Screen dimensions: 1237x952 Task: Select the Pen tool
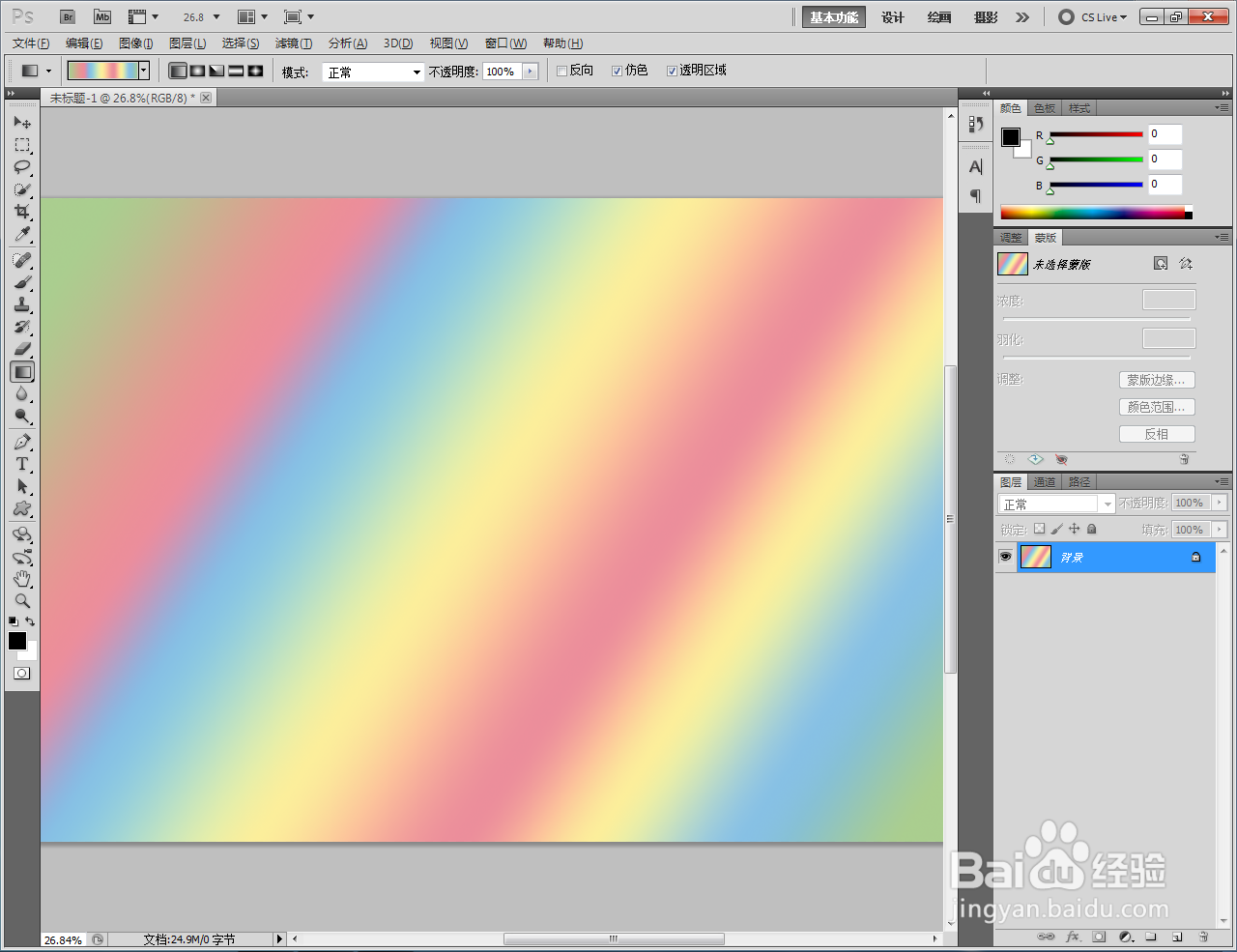click(x=22, y=442)
